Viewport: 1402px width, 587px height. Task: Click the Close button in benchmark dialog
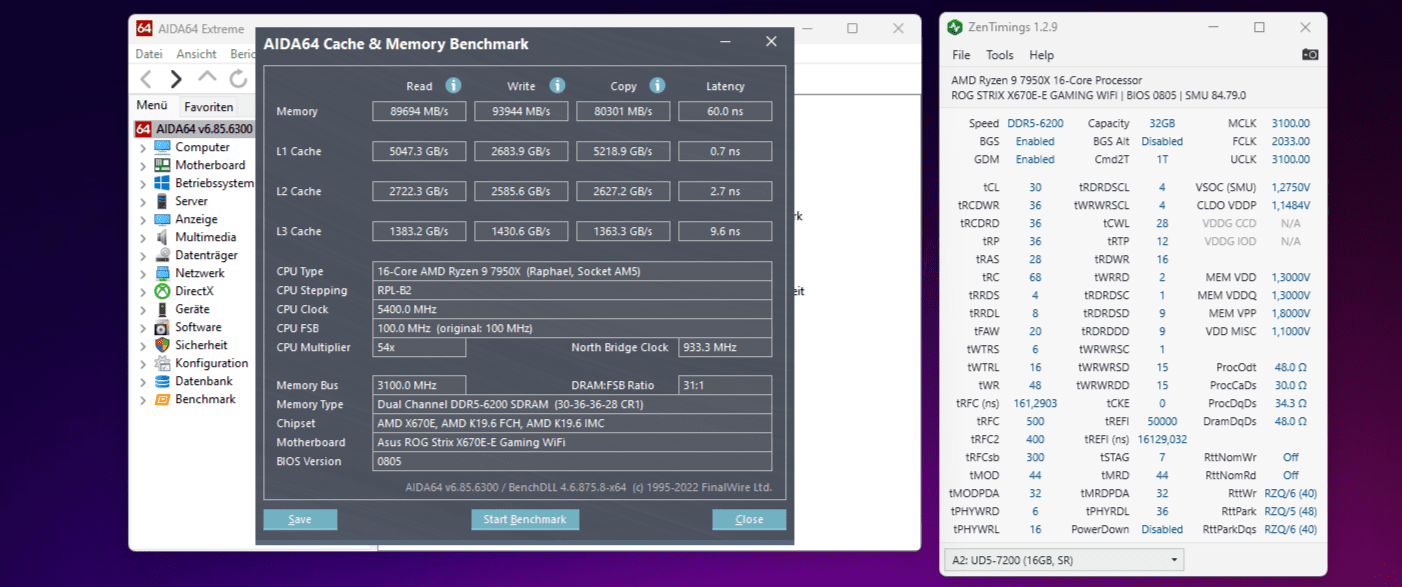(x=749, y=520)
